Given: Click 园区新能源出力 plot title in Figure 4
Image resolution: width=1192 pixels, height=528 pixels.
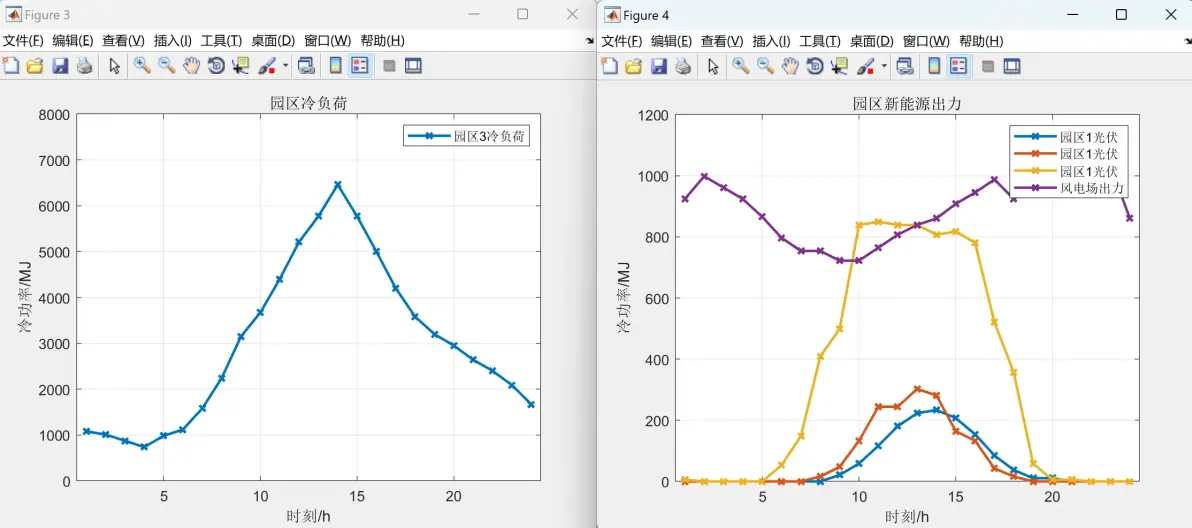Looking at the screenshot, I should coord(907,105).
